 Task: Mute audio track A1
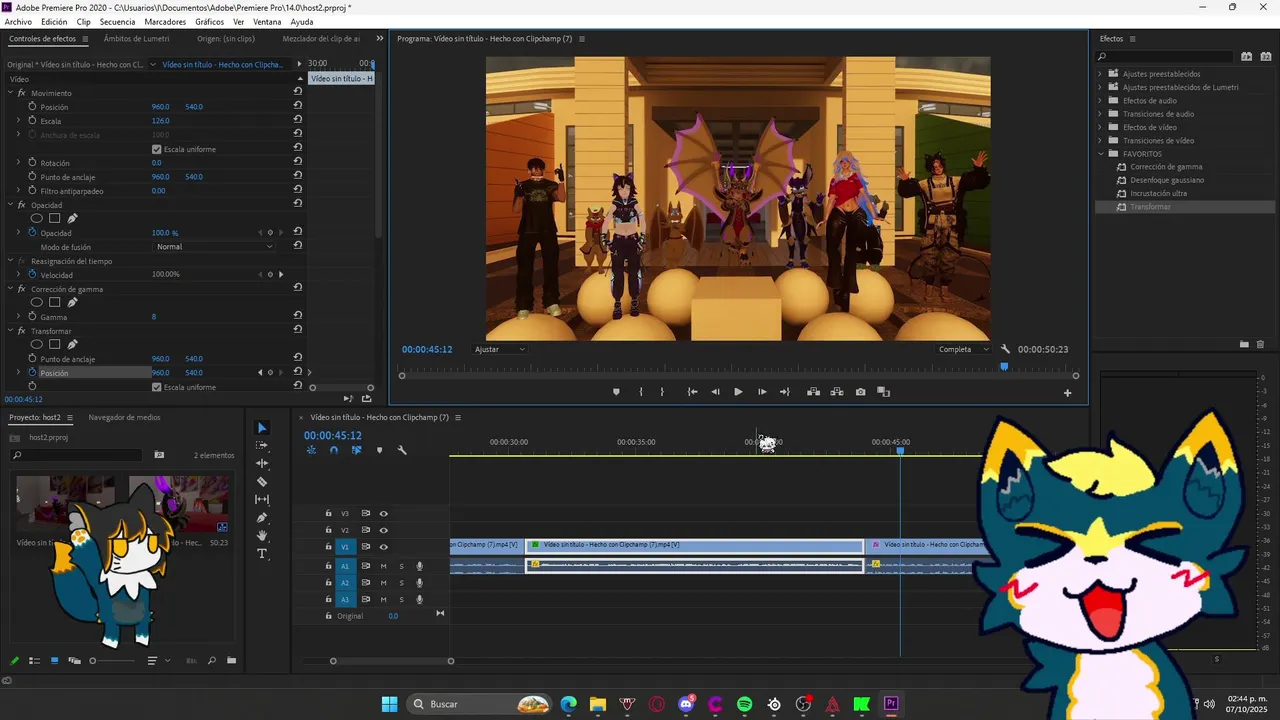pos(383,566)
